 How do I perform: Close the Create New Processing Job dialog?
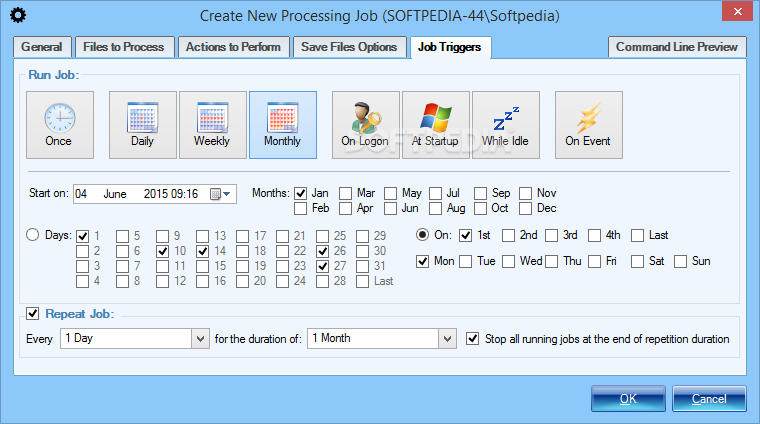click(737, 11)
